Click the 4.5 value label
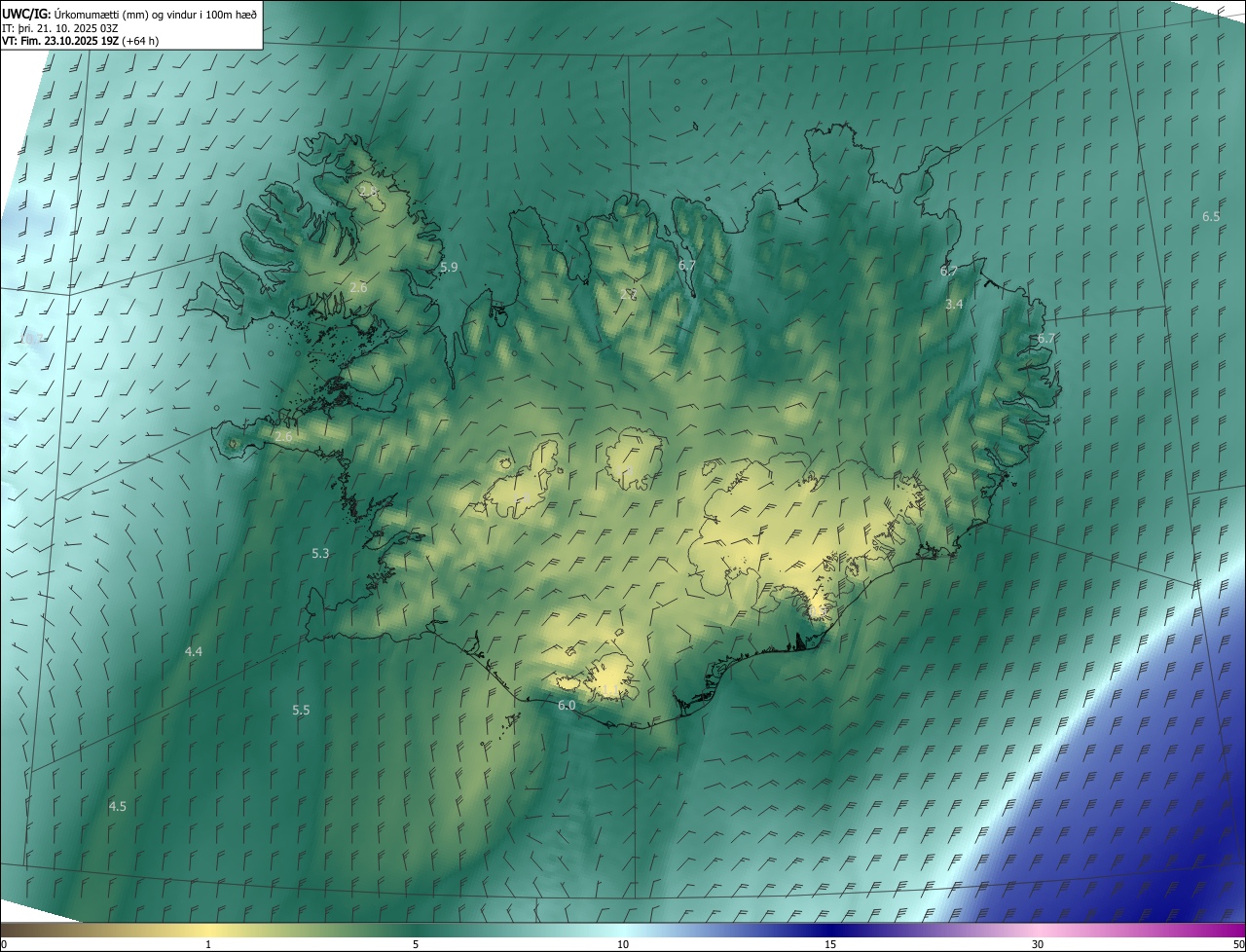The image size is (1246, 952). coord(118,806)
